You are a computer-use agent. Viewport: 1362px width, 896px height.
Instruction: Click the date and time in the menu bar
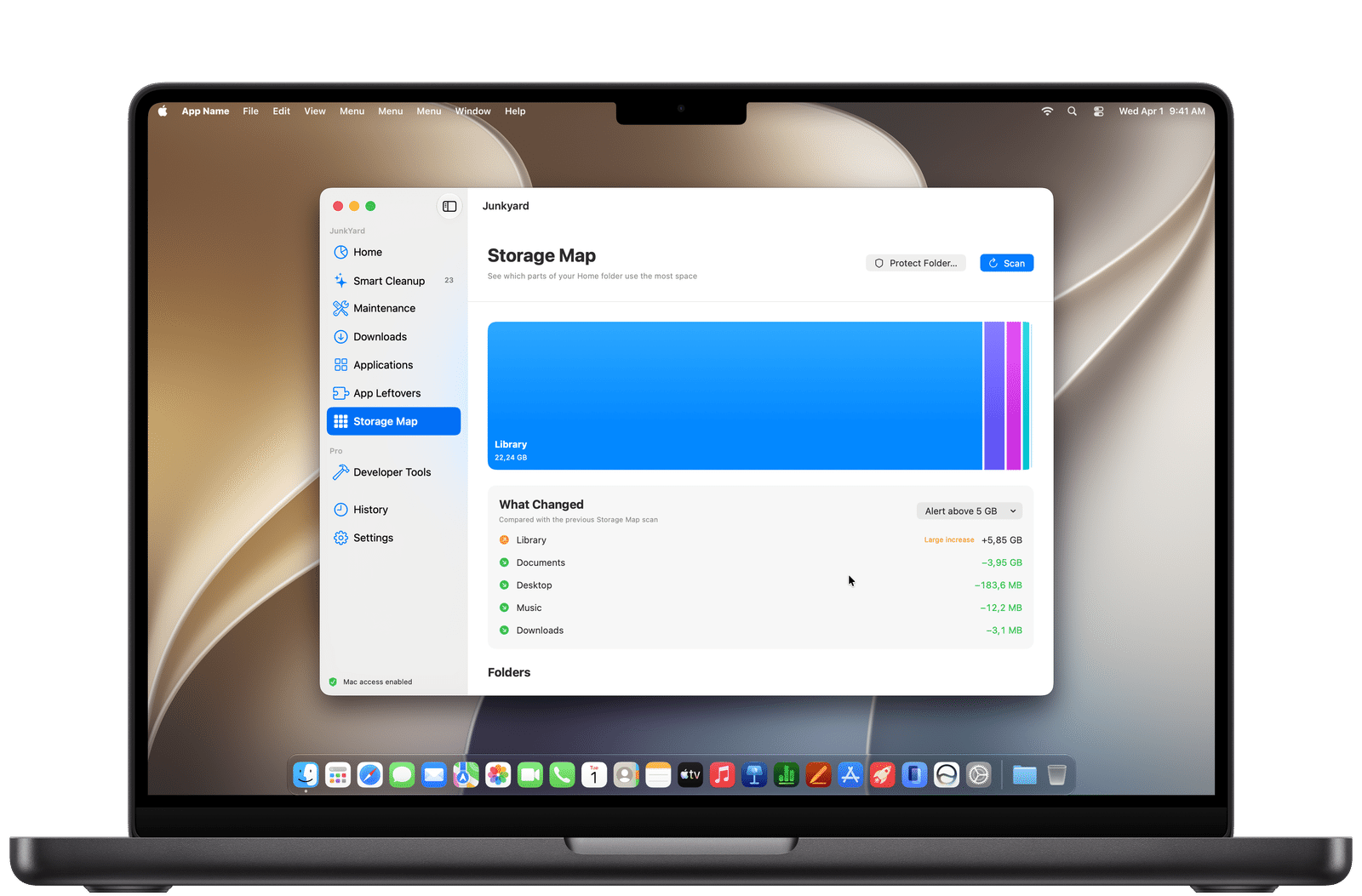(1162, 111)
